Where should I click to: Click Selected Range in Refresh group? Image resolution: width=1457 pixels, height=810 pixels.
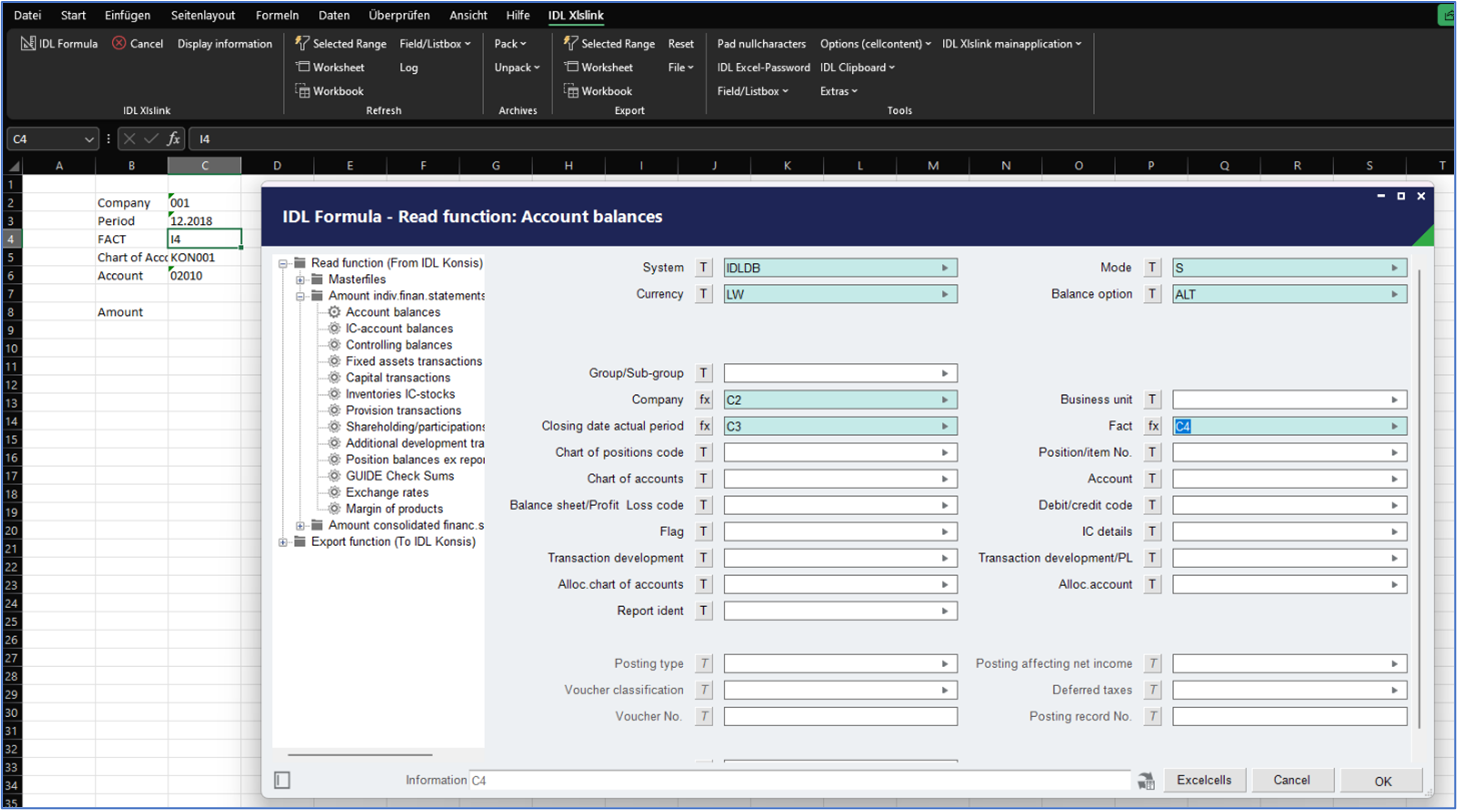(341, 44)
